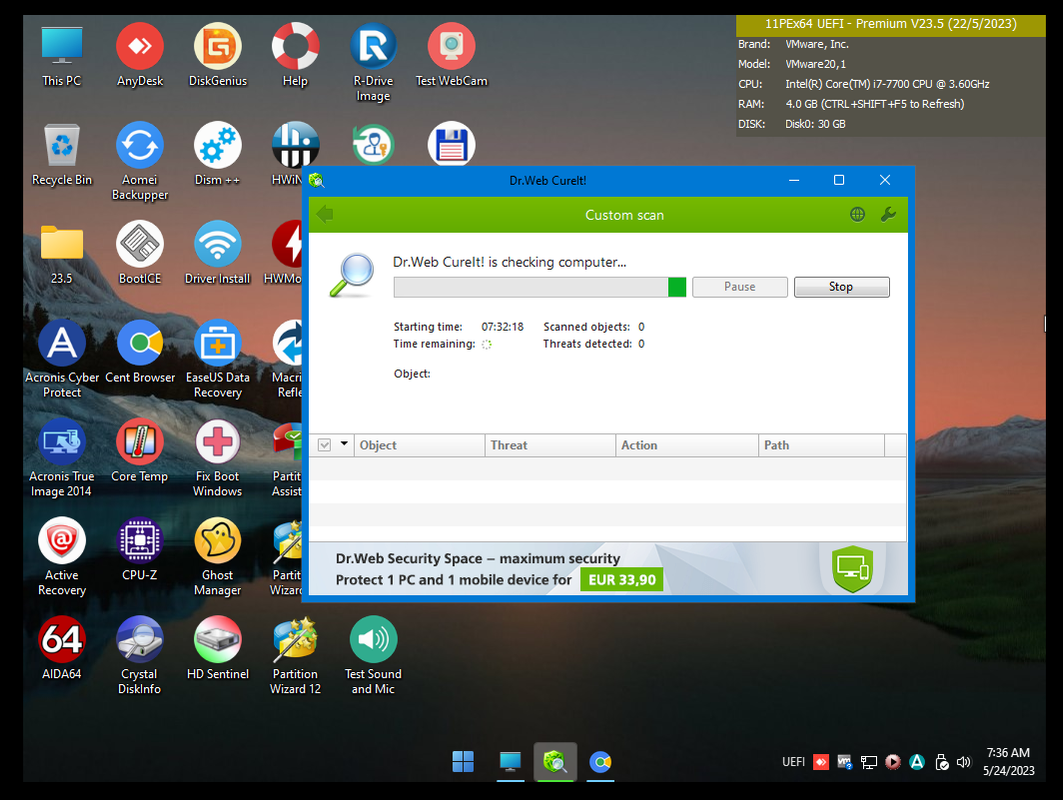This screenshot has width=1063, height=800.
Task: Launch Ghost Manager
Action: [218, 557]
